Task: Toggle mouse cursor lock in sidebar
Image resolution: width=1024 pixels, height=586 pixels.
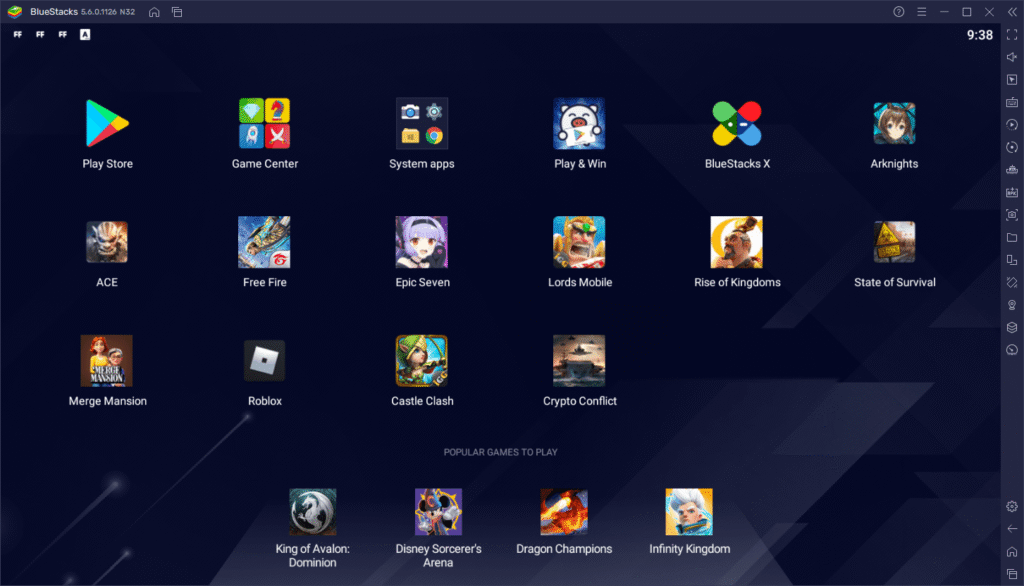Action: tap(1012, 80)
